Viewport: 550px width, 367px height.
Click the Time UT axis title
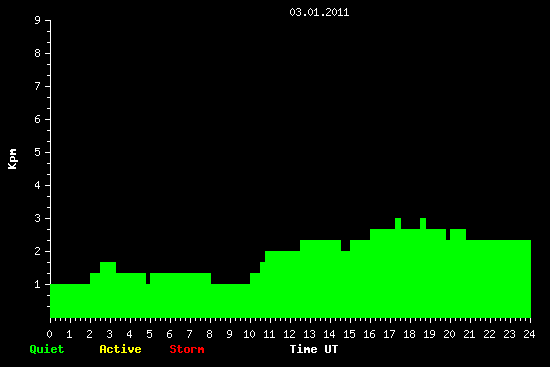coord(314,349)
